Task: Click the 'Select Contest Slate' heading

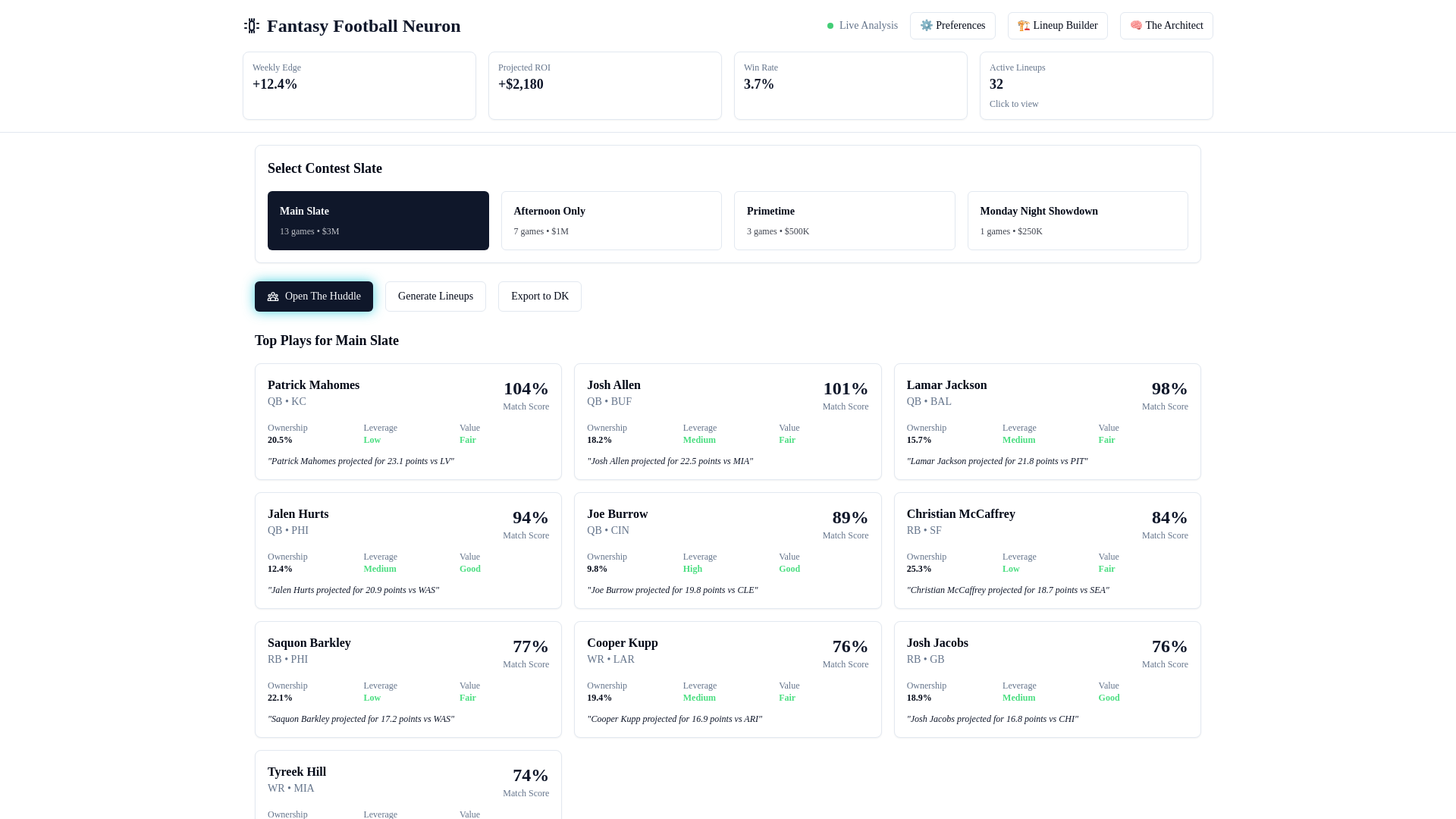Action: pos(325,168)
